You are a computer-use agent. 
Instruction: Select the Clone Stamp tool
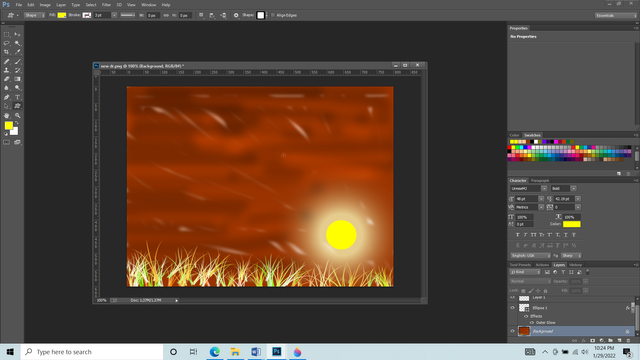[x=7, y=70]
